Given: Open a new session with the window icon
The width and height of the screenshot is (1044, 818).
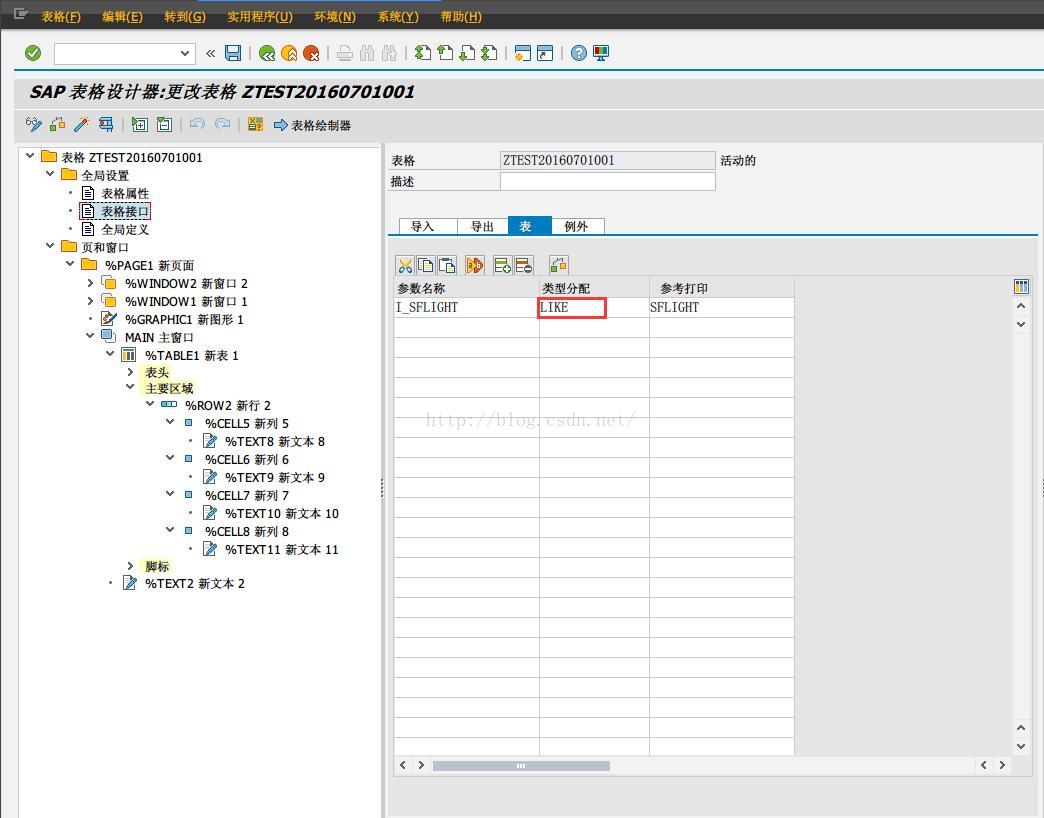Looking at the screenshot, I should point(523,53).
